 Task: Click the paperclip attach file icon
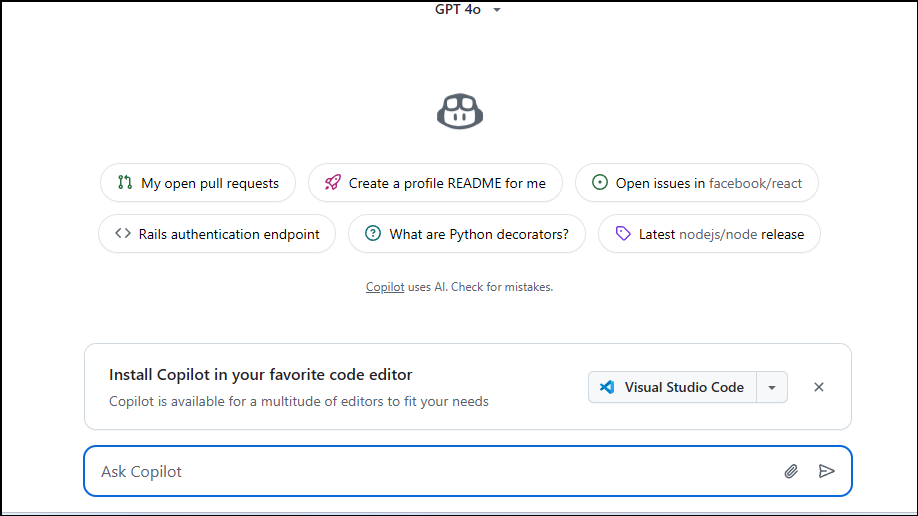click(791, 471)
